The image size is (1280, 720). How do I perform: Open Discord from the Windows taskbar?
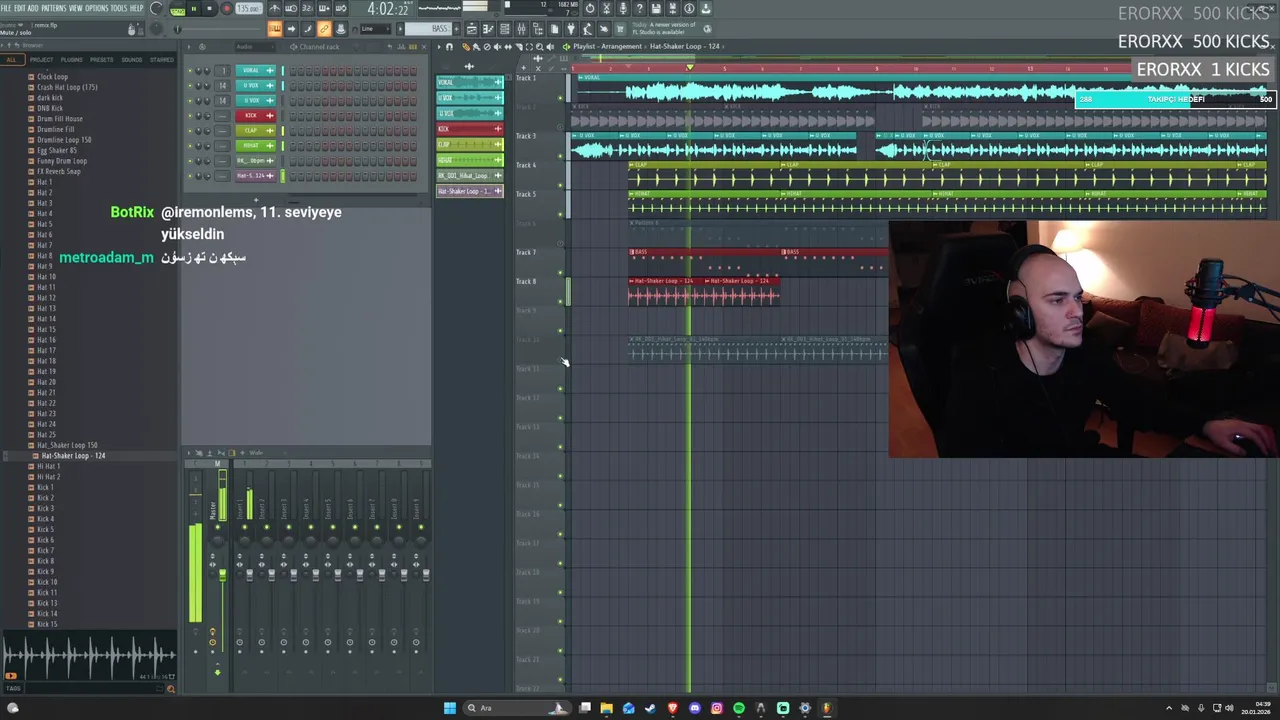(x=695, y=708)
